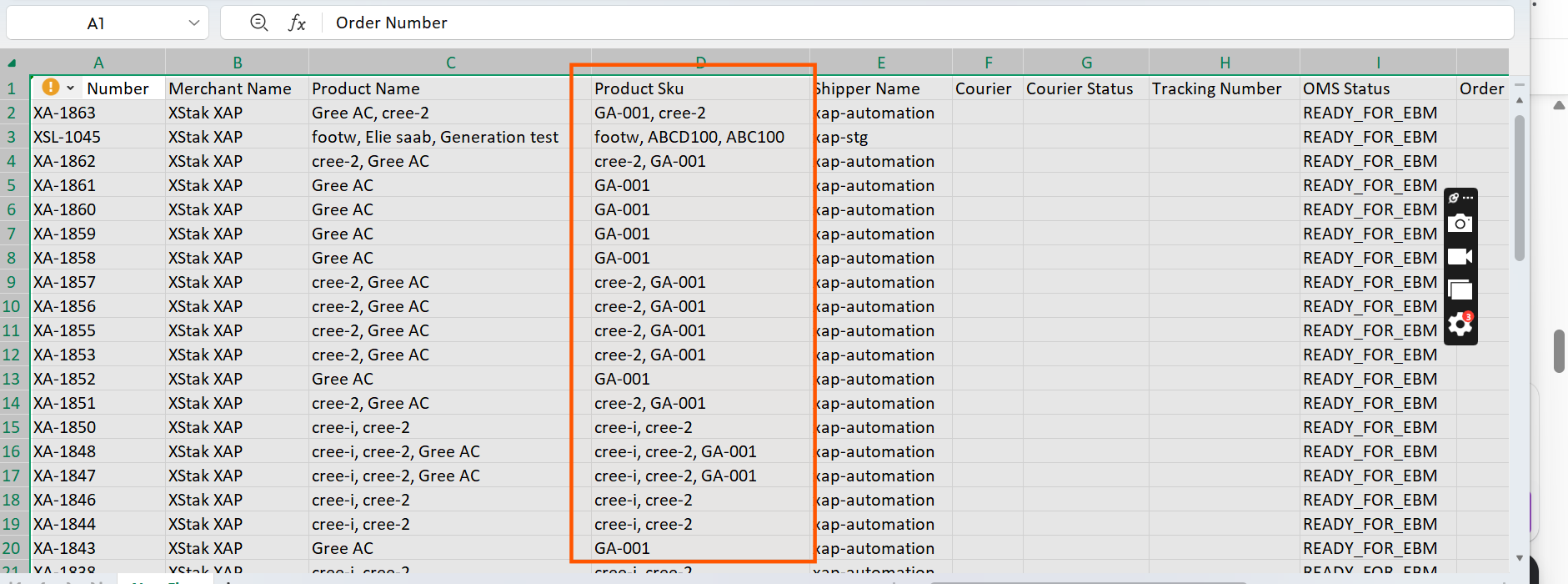Select column F header

point(988,63)
